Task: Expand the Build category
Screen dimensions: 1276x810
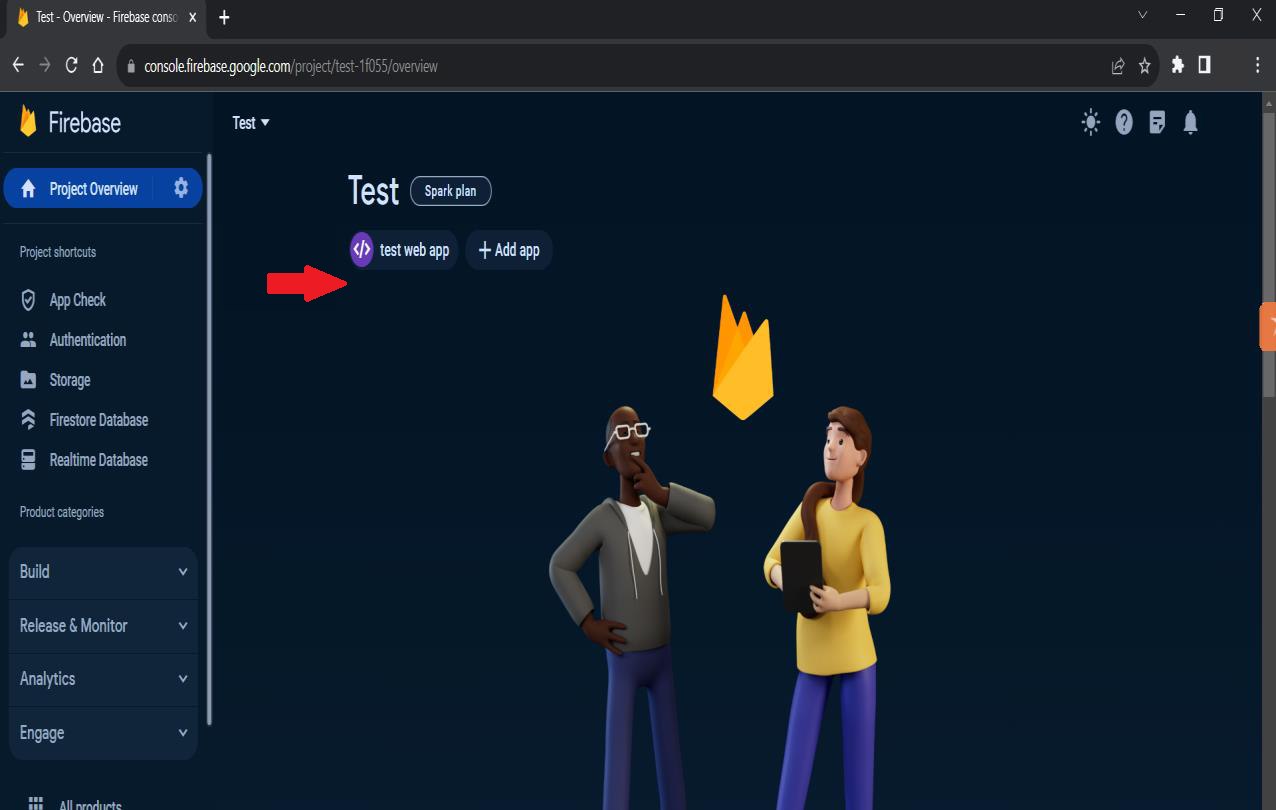Action: pos(103,572)
